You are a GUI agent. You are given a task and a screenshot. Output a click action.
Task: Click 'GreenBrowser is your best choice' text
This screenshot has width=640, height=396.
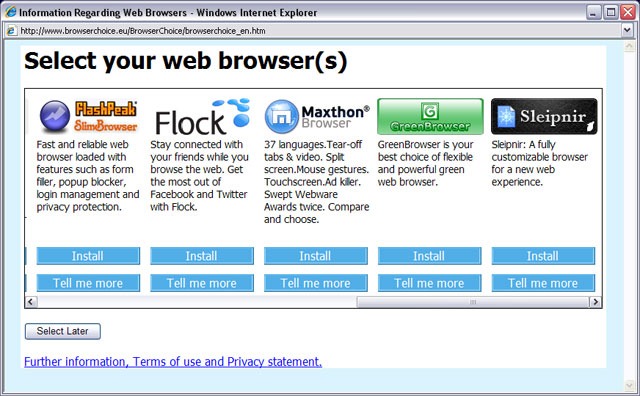click(x=425, y=163)
